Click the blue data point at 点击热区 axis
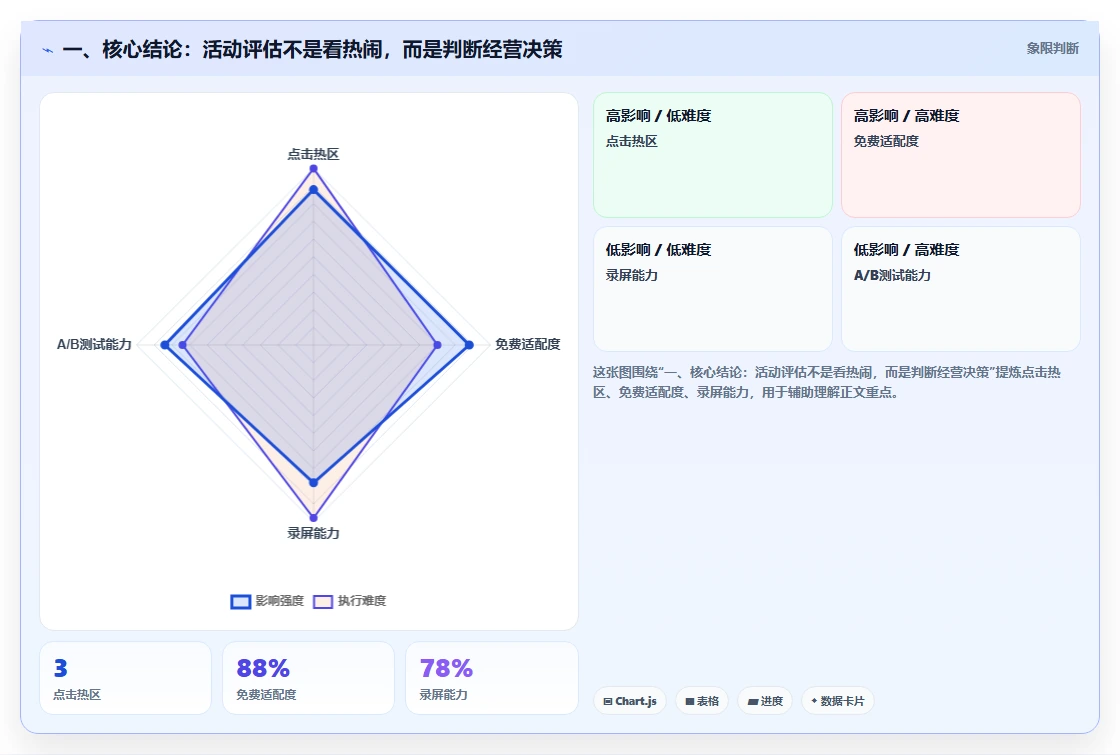The width and height of the screenshot is (1120, 755). tap(314, 189)
